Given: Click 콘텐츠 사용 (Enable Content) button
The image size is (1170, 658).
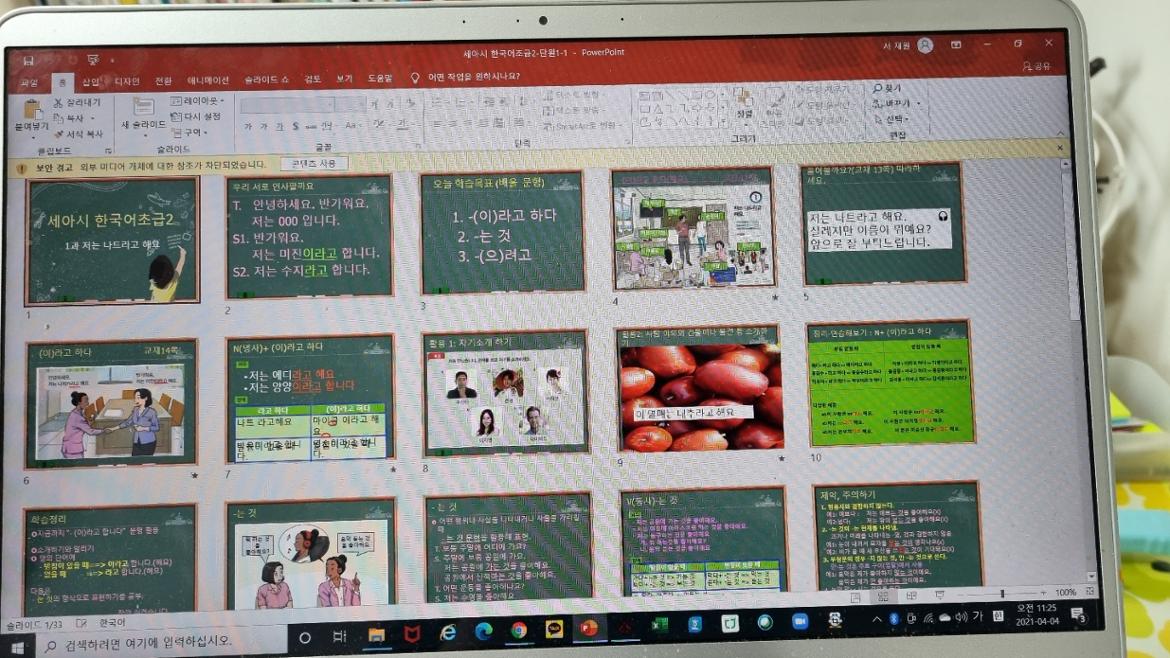Looking at the screenshot, I should (313, 163).
